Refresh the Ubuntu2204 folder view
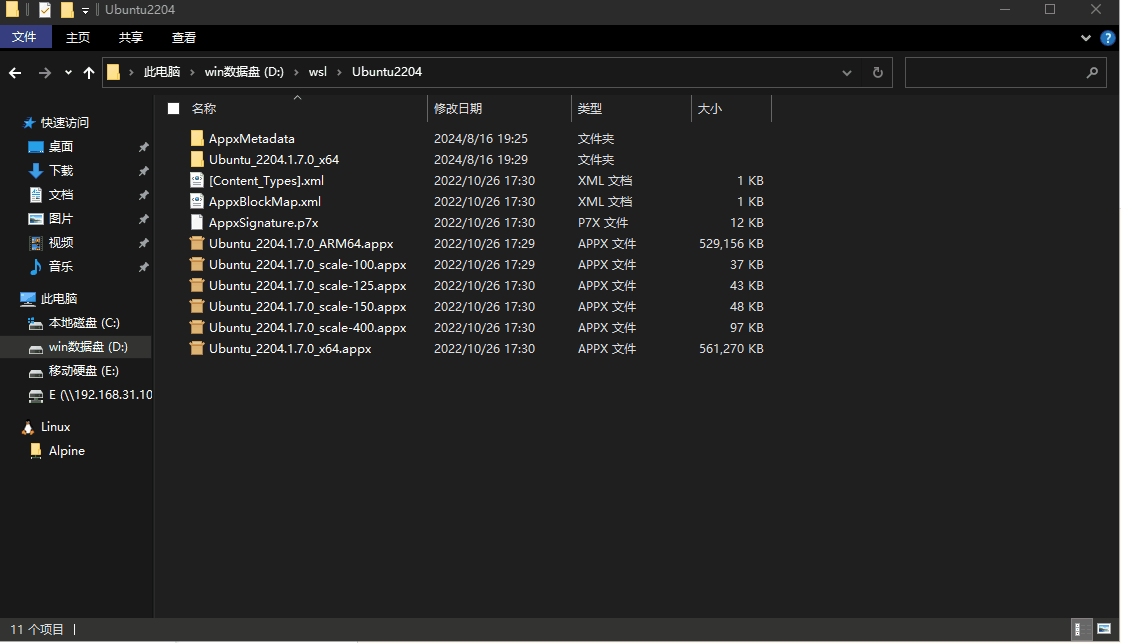Screen dimensions: 1121x643 pyautogui.click(x=878, y=72)
